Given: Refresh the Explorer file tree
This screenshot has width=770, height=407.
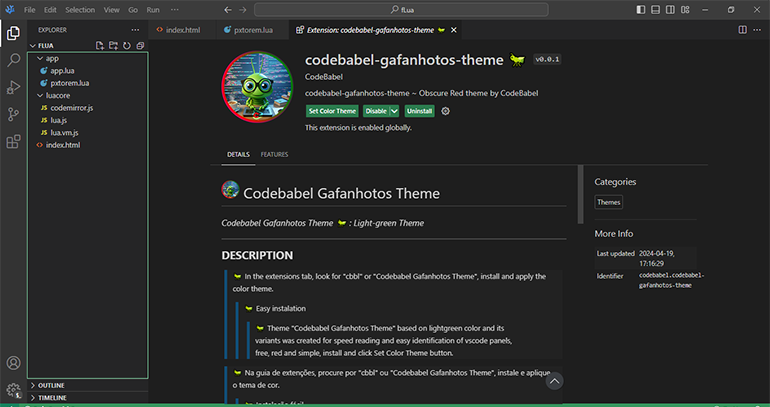Looking at the screenshot, I should coord(127,46).
